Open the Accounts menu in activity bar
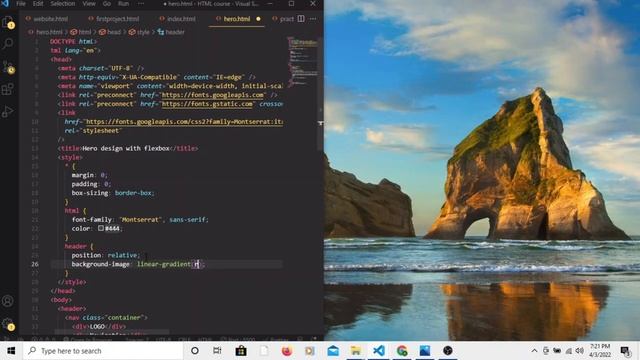Viewport: 640px width, 360px height. pyautogui.click(x=8, y=301)
